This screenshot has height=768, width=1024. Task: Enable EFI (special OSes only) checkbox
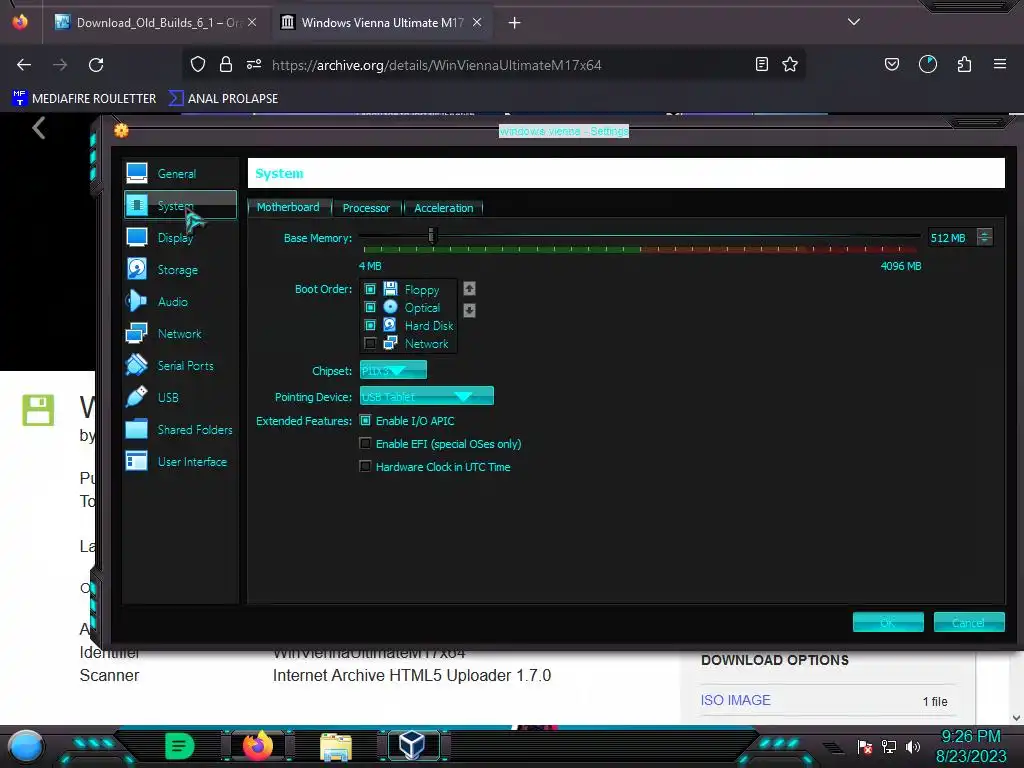366,443
